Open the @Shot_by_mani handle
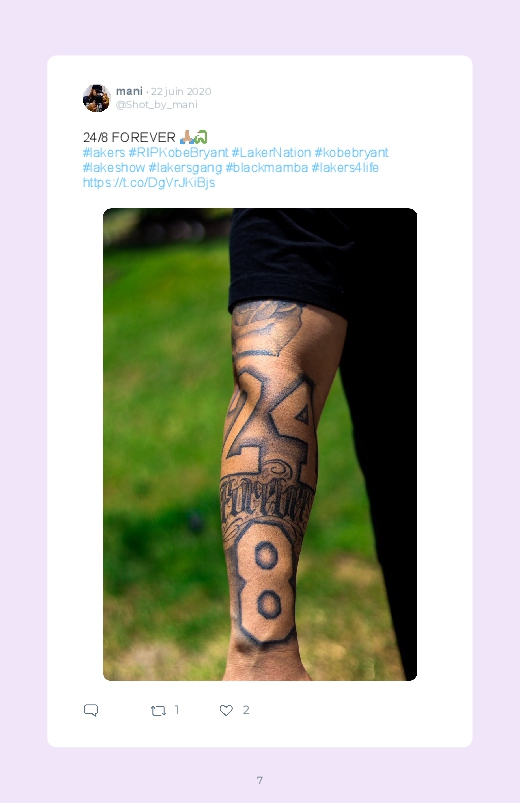 coord(157,104)
